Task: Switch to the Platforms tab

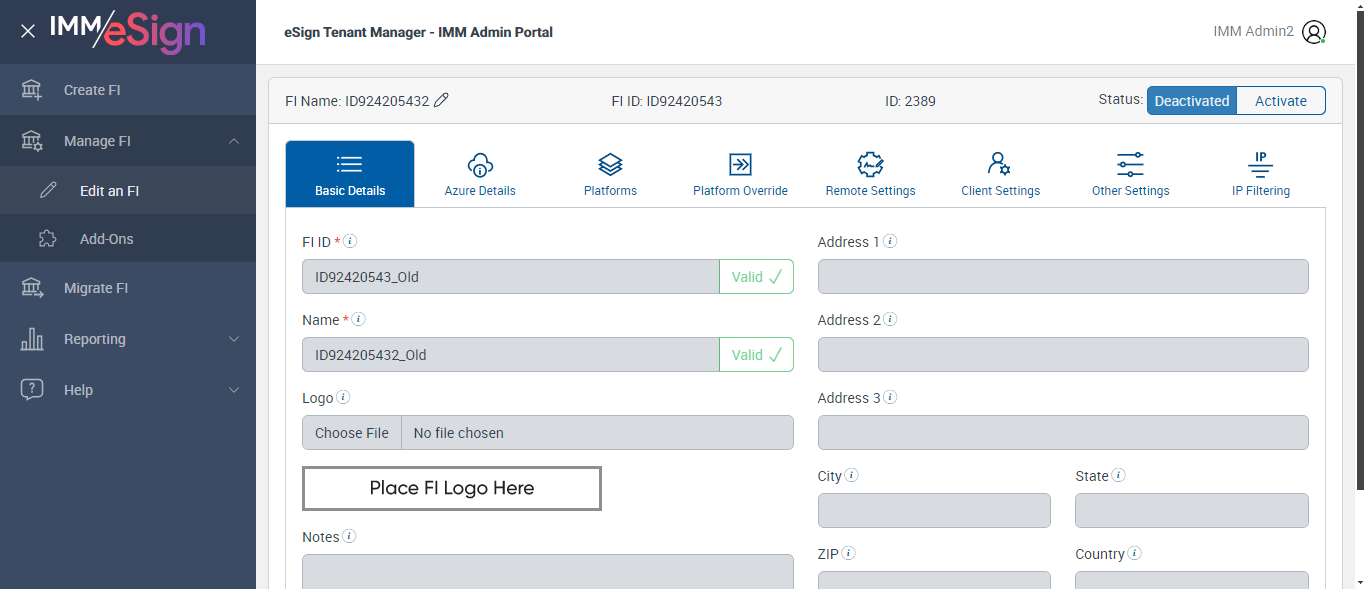Action: 610,174
